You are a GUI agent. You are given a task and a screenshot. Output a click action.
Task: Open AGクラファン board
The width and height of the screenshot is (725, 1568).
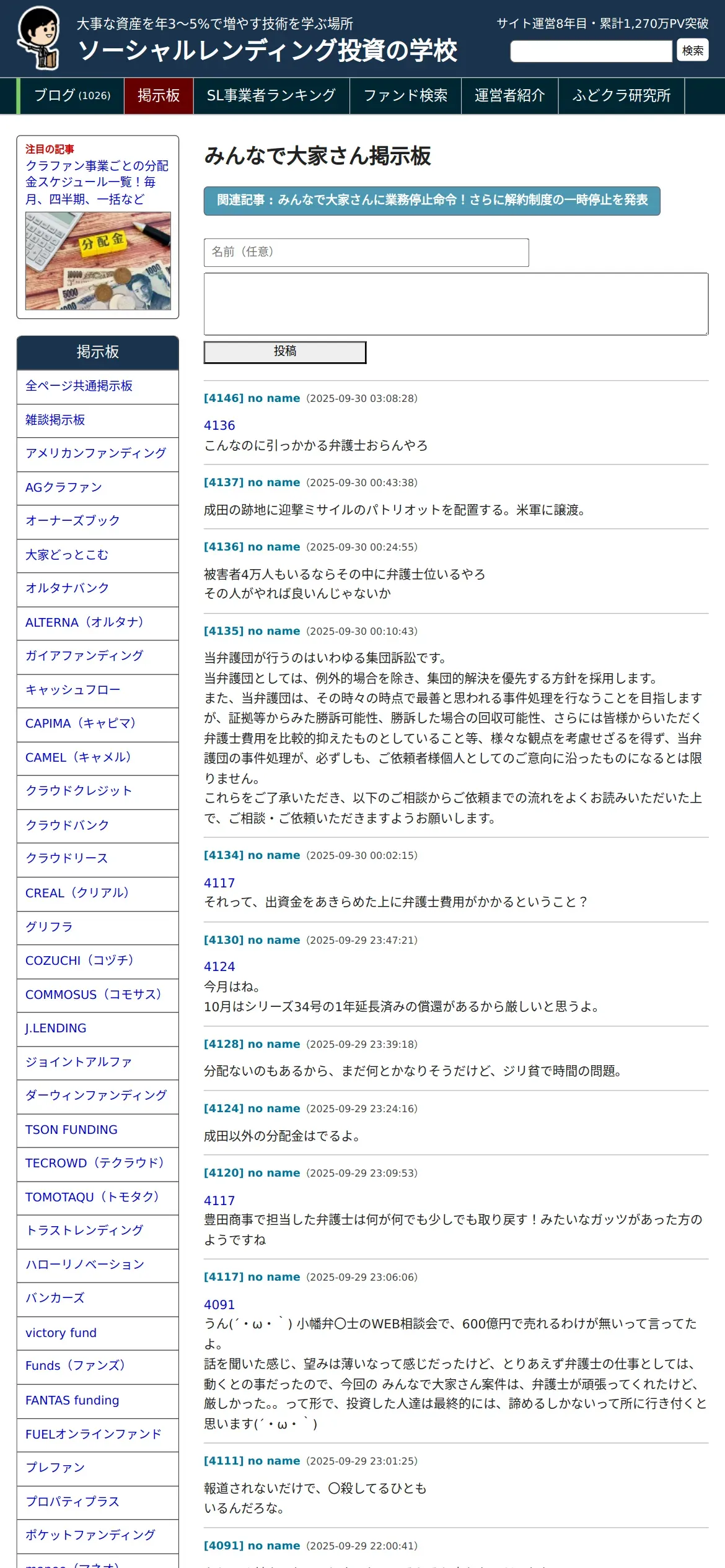pyautogui.click(x=98, y=488)
